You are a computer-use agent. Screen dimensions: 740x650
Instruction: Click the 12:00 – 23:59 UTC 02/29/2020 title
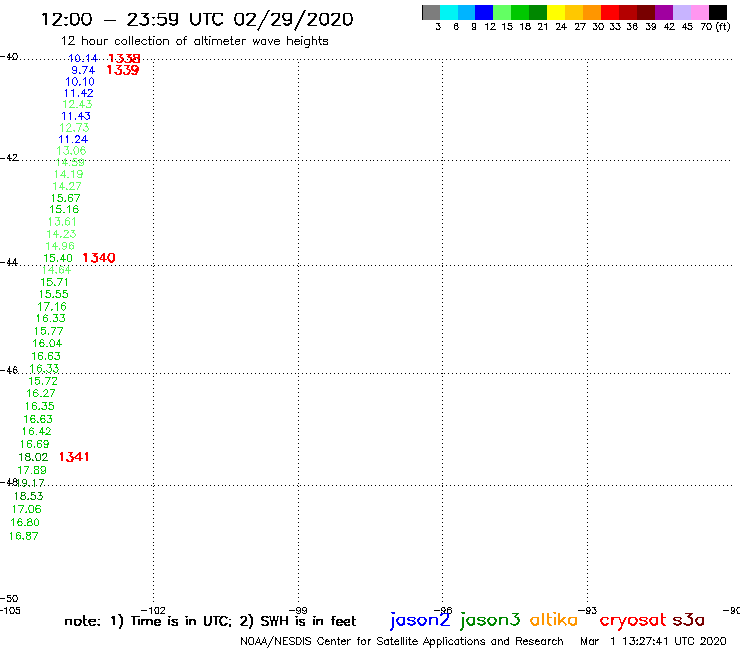click(x=197, y=20)
